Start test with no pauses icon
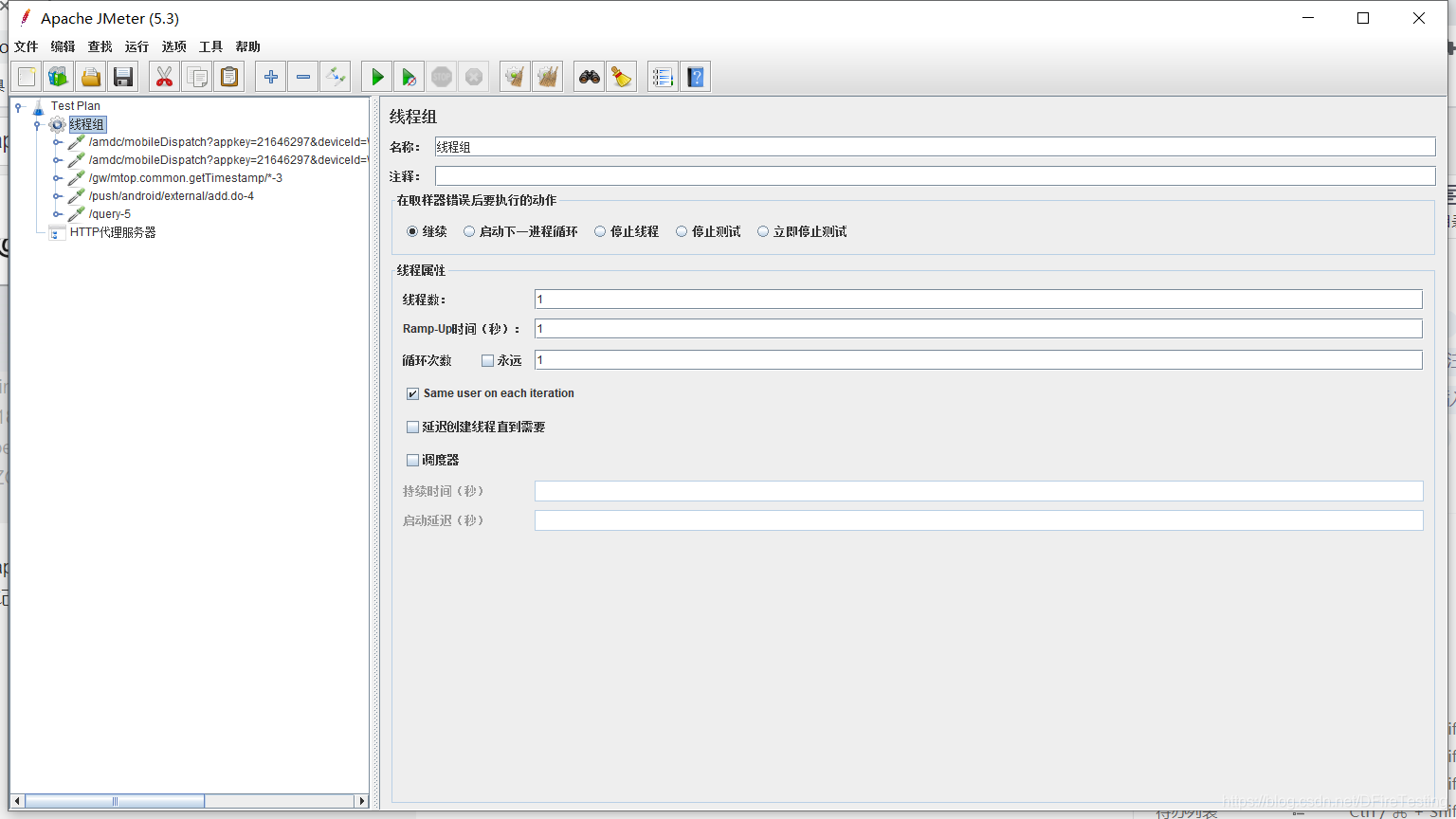The width and height of the screenshot is (1456, 819). [x=409, y=77]
